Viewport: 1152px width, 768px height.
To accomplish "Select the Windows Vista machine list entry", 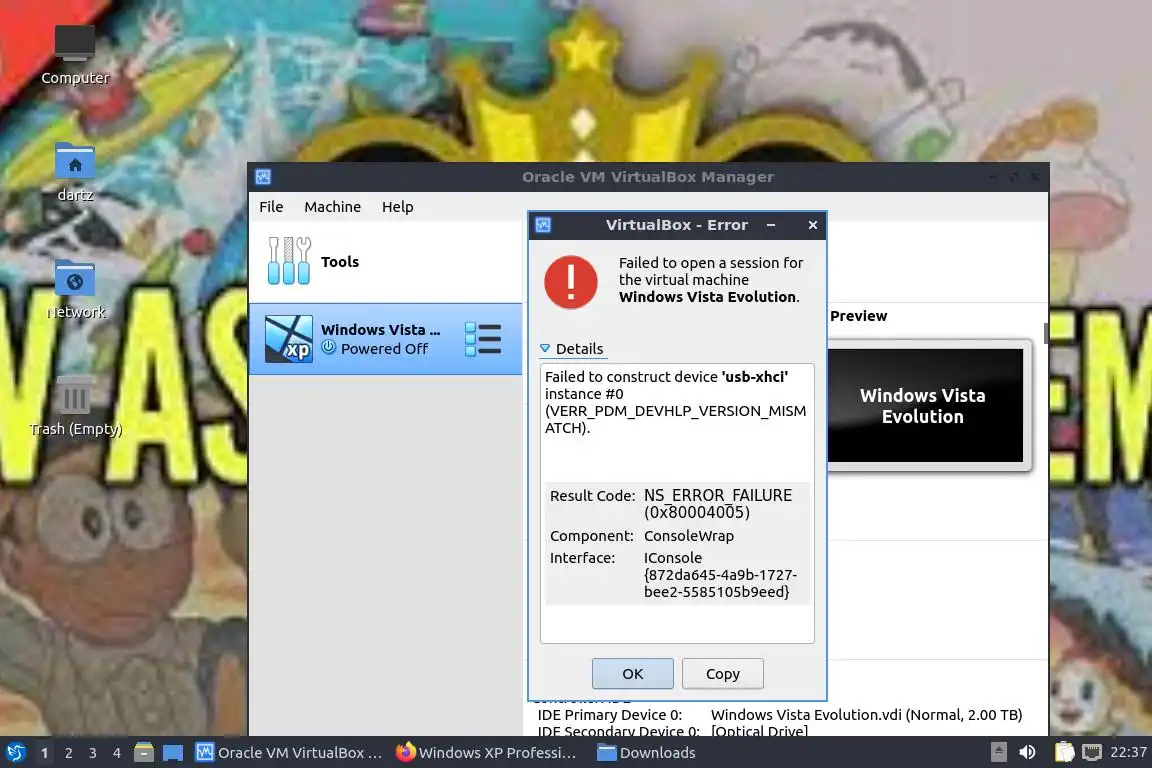I will pyautogui.click(x=386, y=339).
